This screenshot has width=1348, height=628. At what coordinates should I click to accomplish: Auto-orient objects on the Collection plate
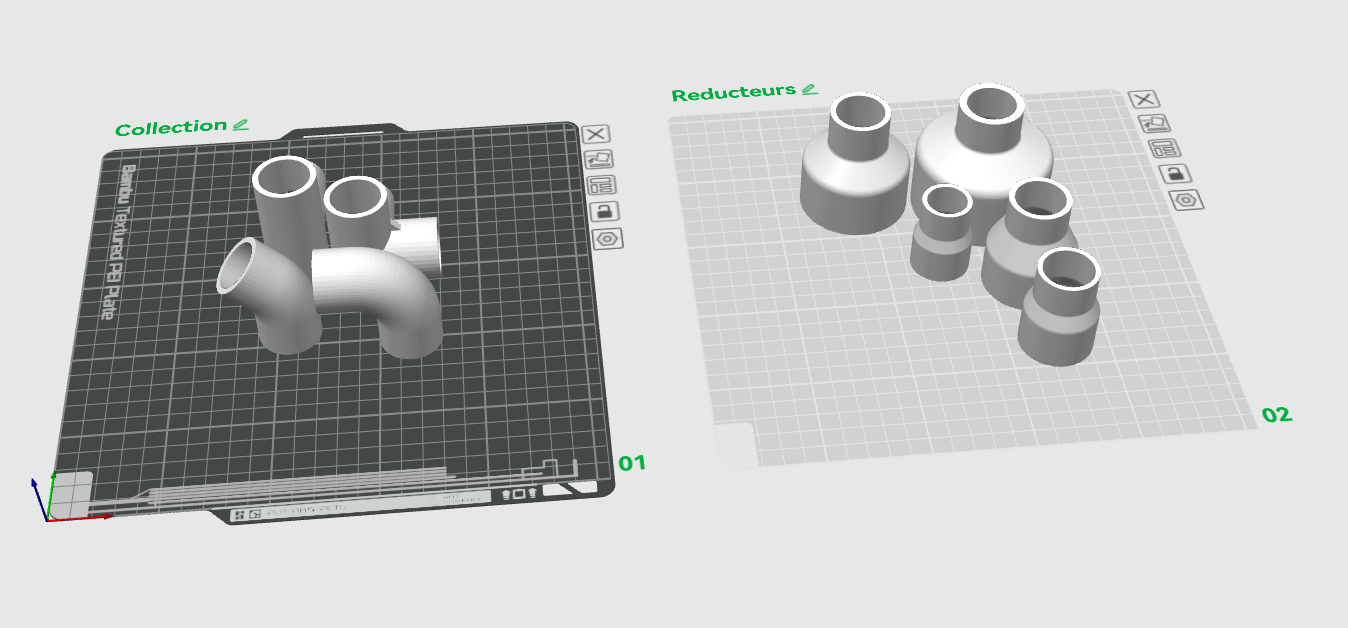(600, 159)
